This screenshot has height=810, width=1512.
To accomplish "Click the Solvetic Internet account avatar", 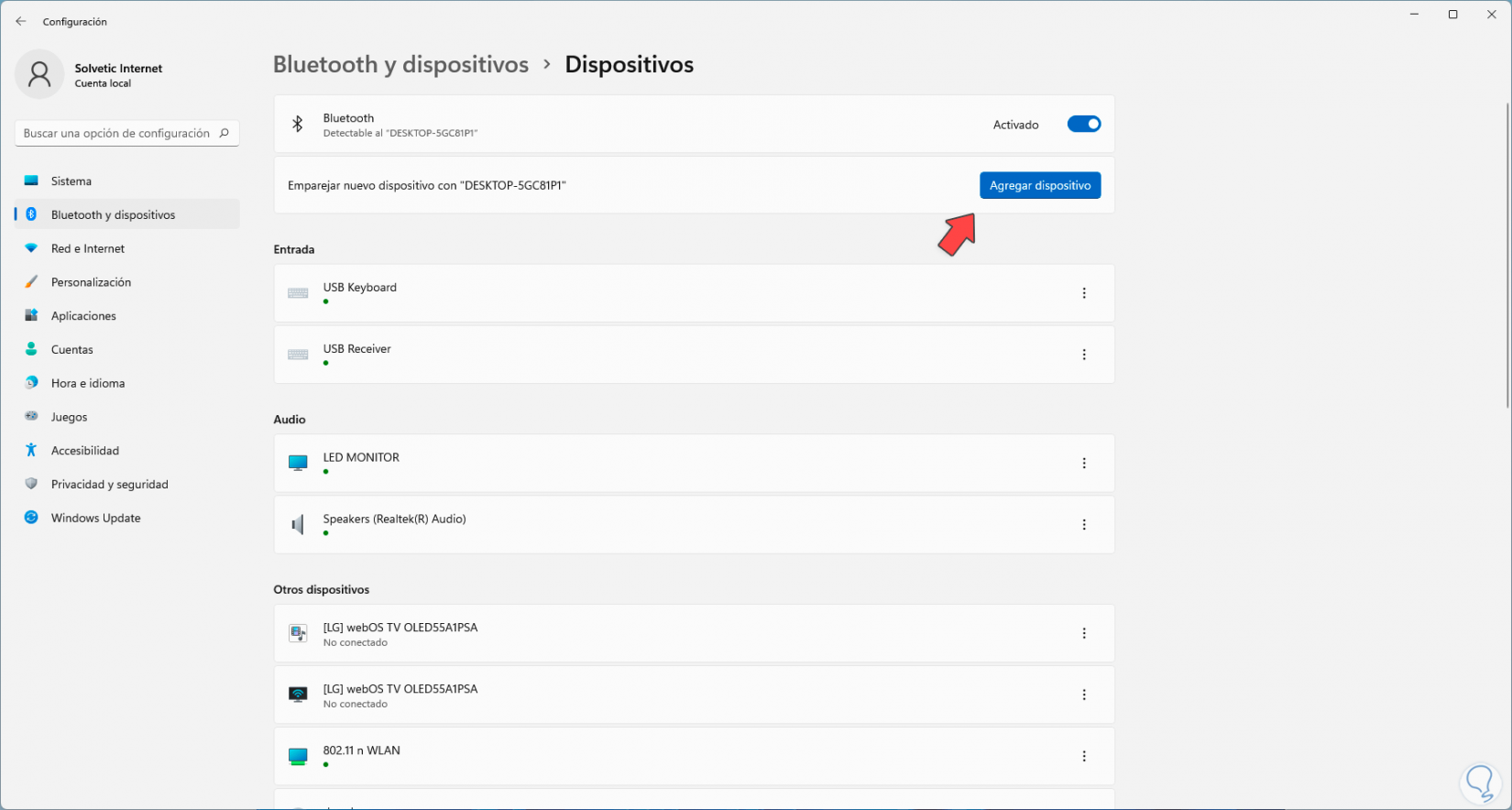I will click(x=39, y=74).
